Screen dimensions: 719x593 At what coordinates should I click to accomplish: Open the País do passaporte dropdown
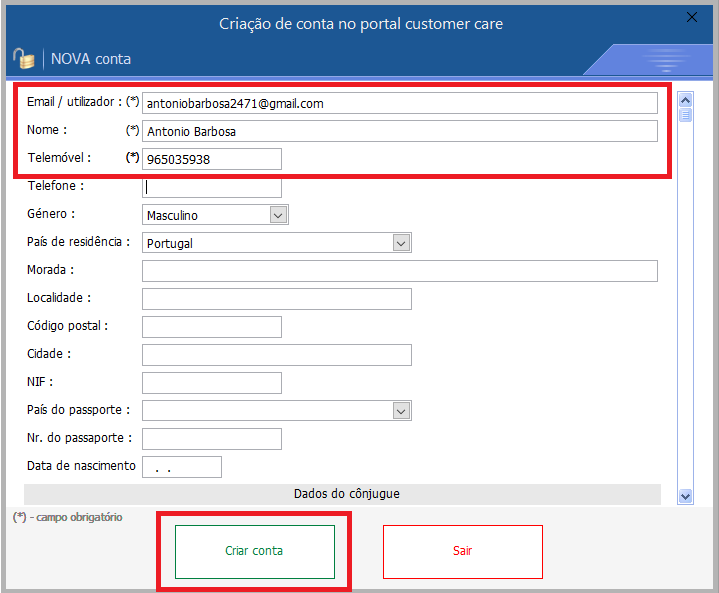(x=401, y=411)
